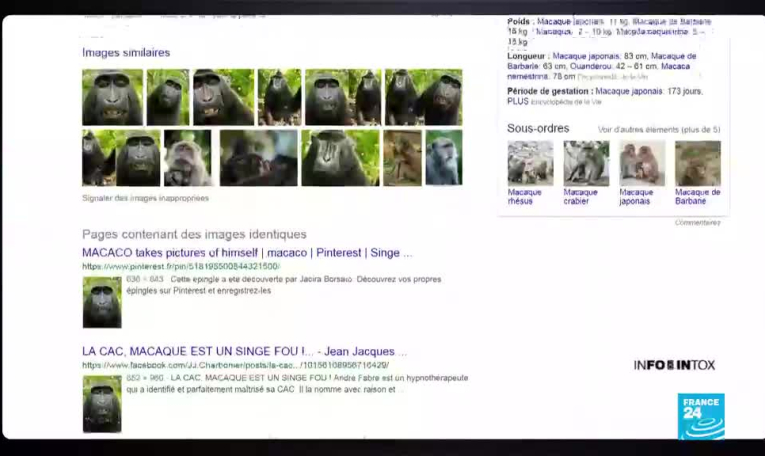Select the Macaque de Barbarie picture
Viewport: 765px width, 456px height.
click(x=697, y=163)
